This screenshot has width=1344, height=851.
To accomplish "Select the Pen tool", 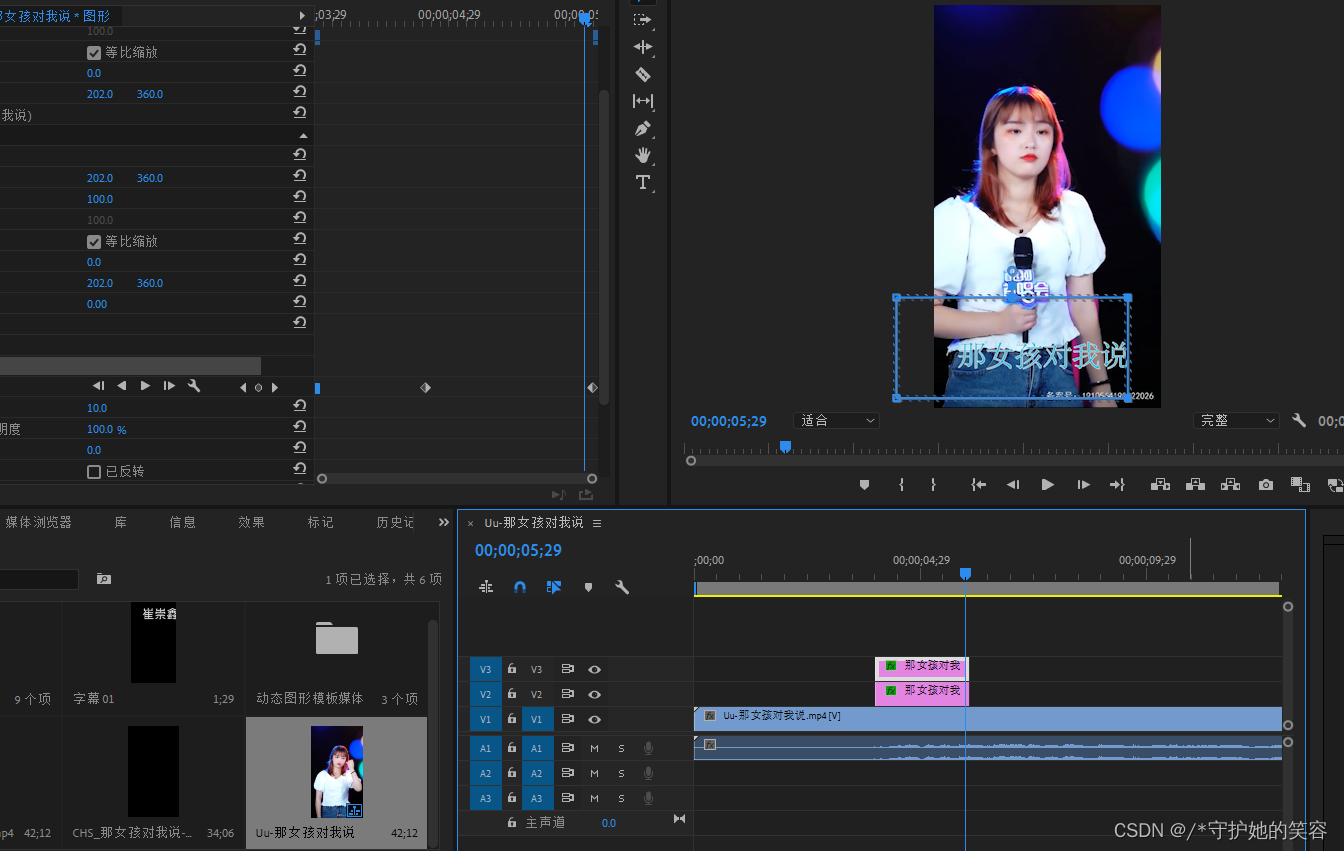I will (x=643, y=129).
